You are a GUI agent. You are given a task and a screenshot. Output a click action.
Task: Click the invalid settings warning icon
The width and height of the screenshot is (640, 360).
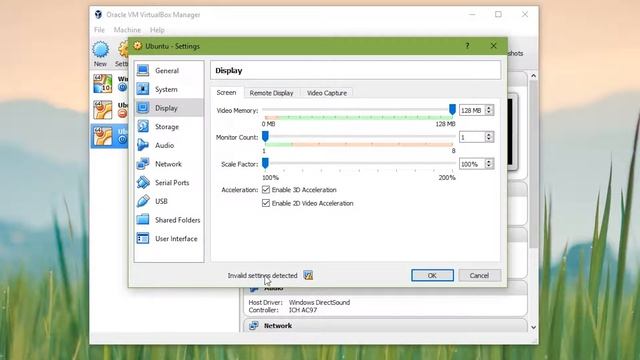click(x=308, y=276)
